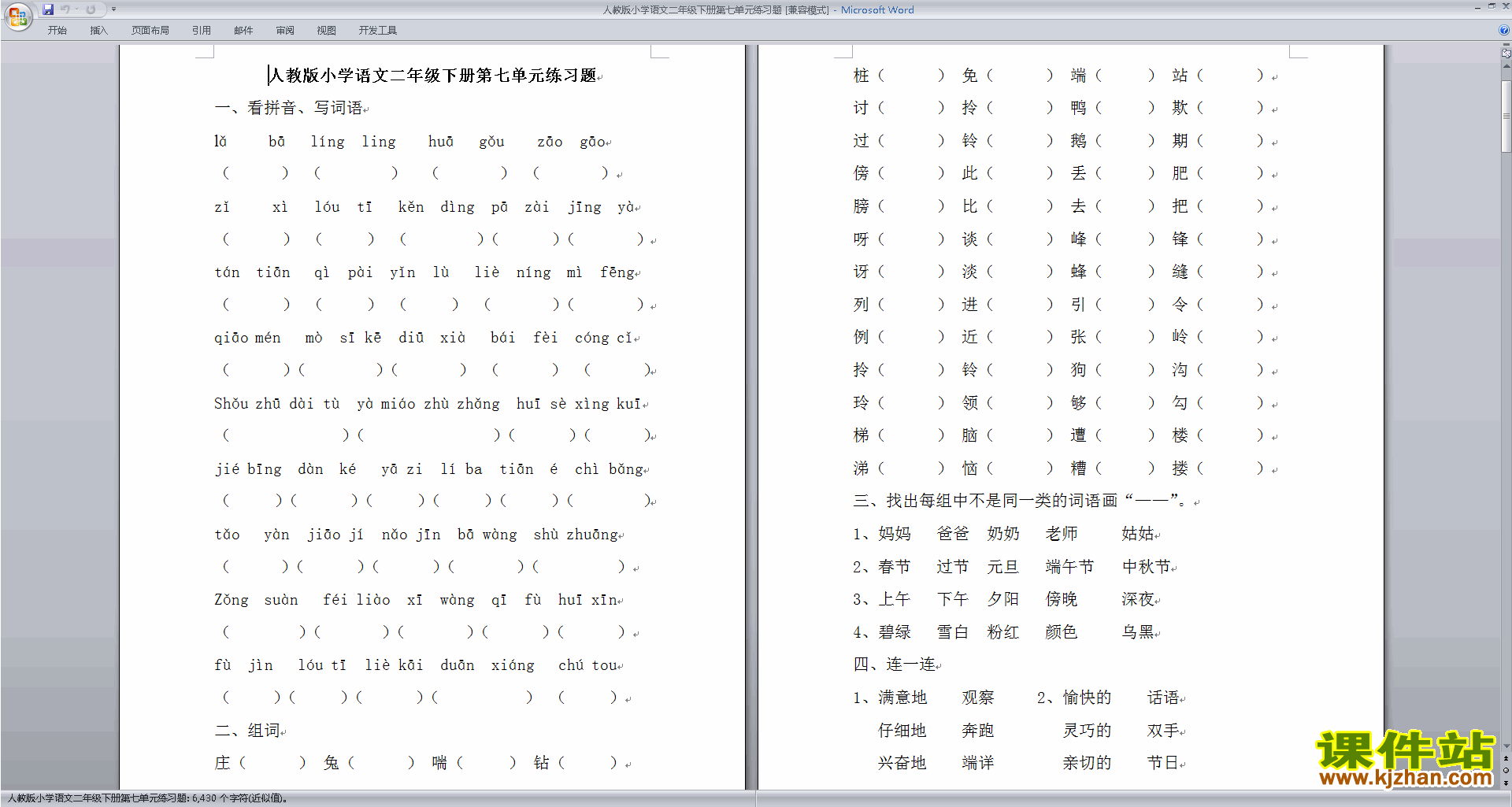Click the phrase 兴奋地 in section four
The height and width of the screenshot is (807, 1512).
[902, 763]
